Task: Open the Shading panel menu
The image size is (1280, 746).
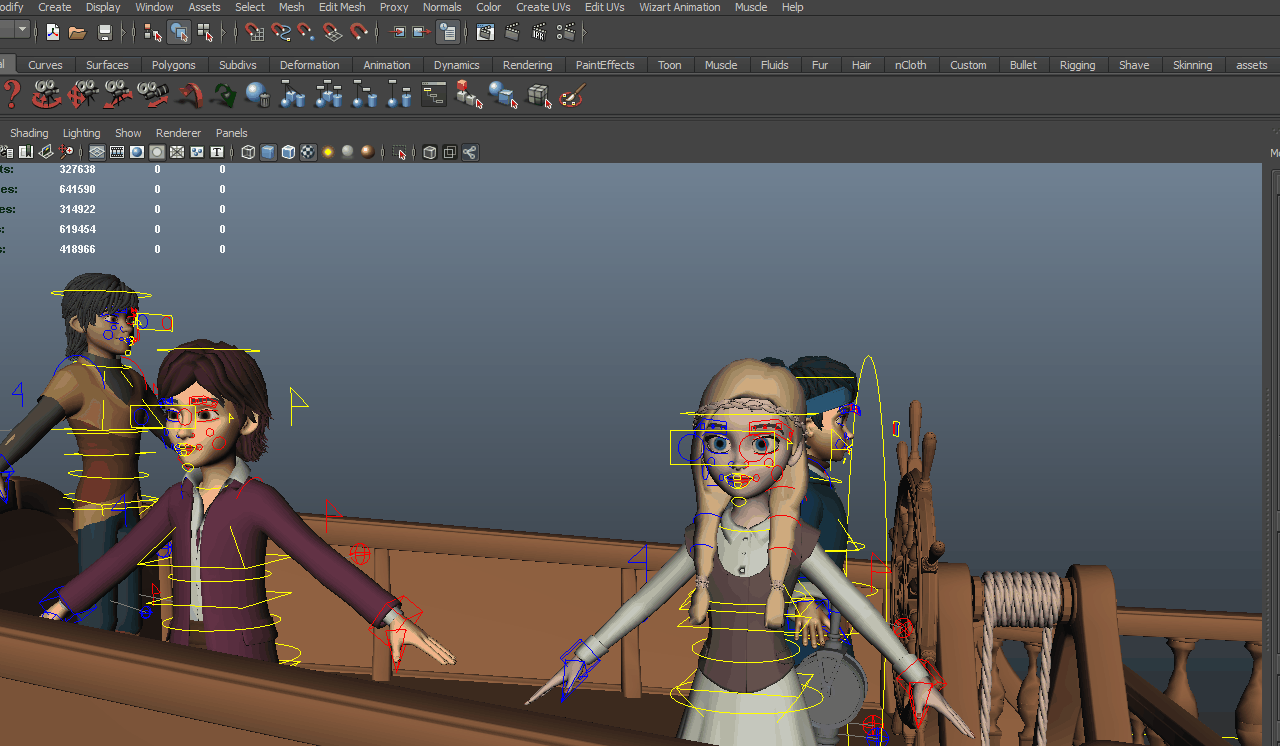Action: [29, 133]
